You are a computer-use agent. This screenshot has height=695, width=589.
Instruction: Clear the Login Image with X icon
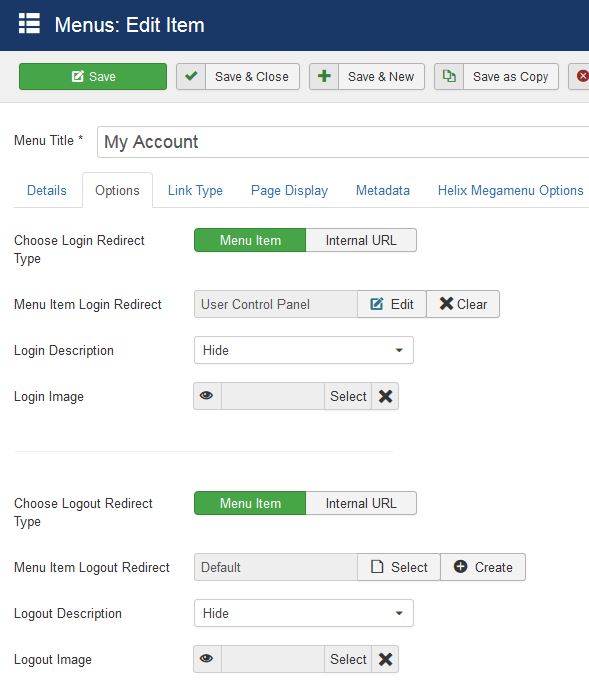point(385,396)
